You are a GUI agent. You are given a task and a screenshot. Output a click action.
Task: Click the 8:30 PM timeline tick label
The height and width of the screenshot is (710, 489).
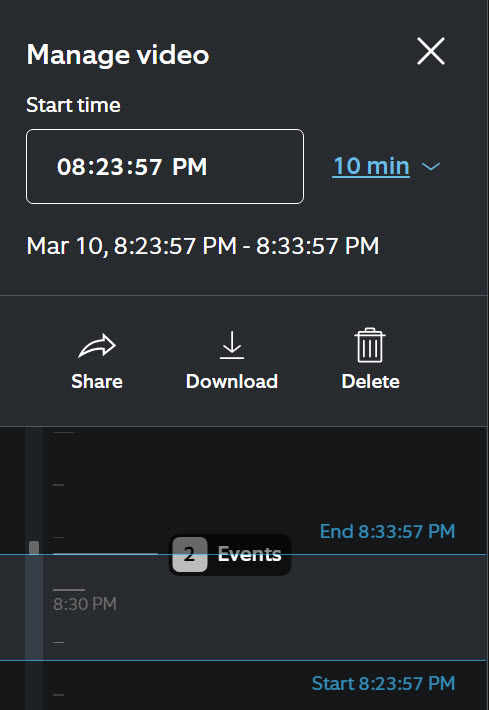pyautogui.click(x=85, y=604)
